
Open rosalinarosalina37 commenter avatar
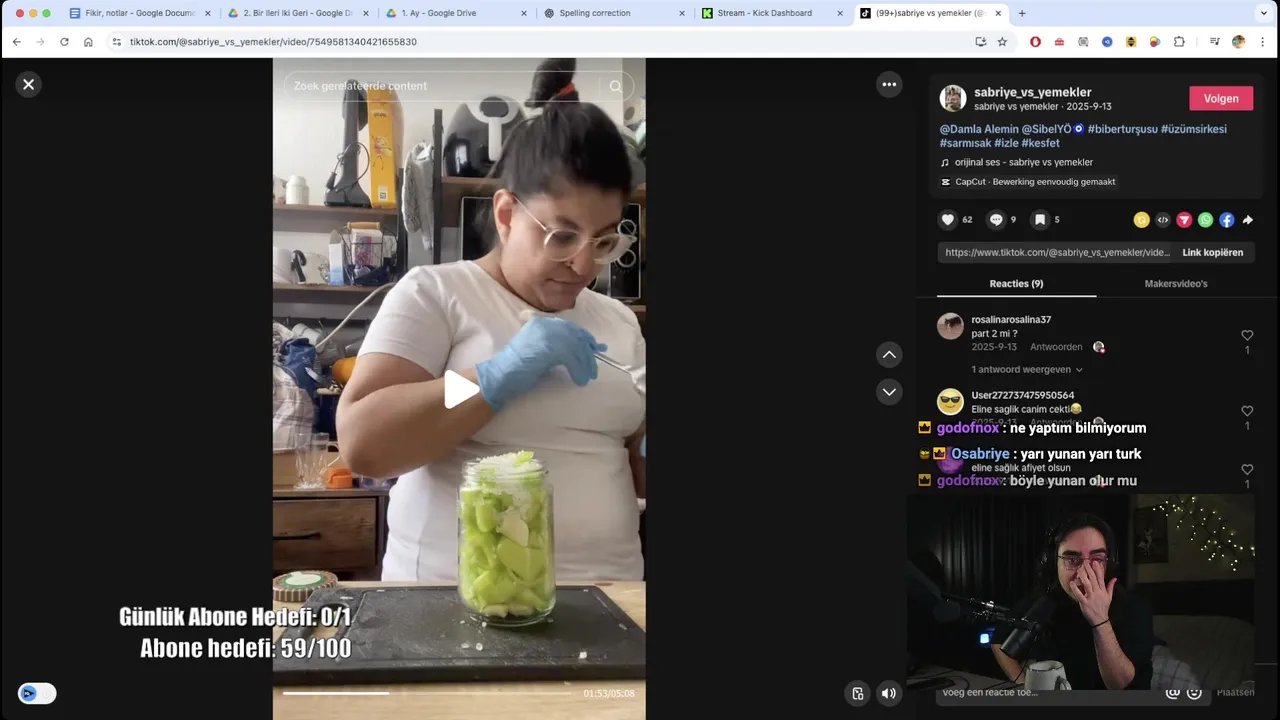point(950,326)
